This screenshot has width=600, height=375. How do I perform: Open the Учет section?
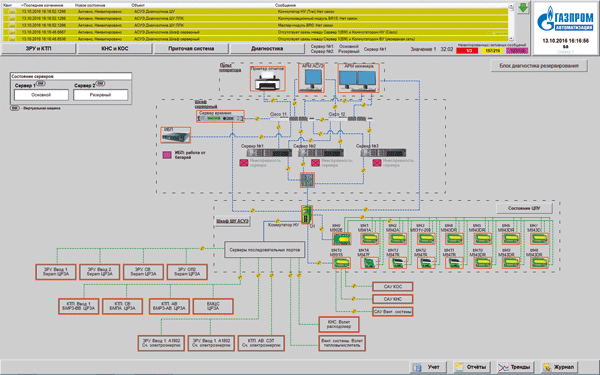427,367
